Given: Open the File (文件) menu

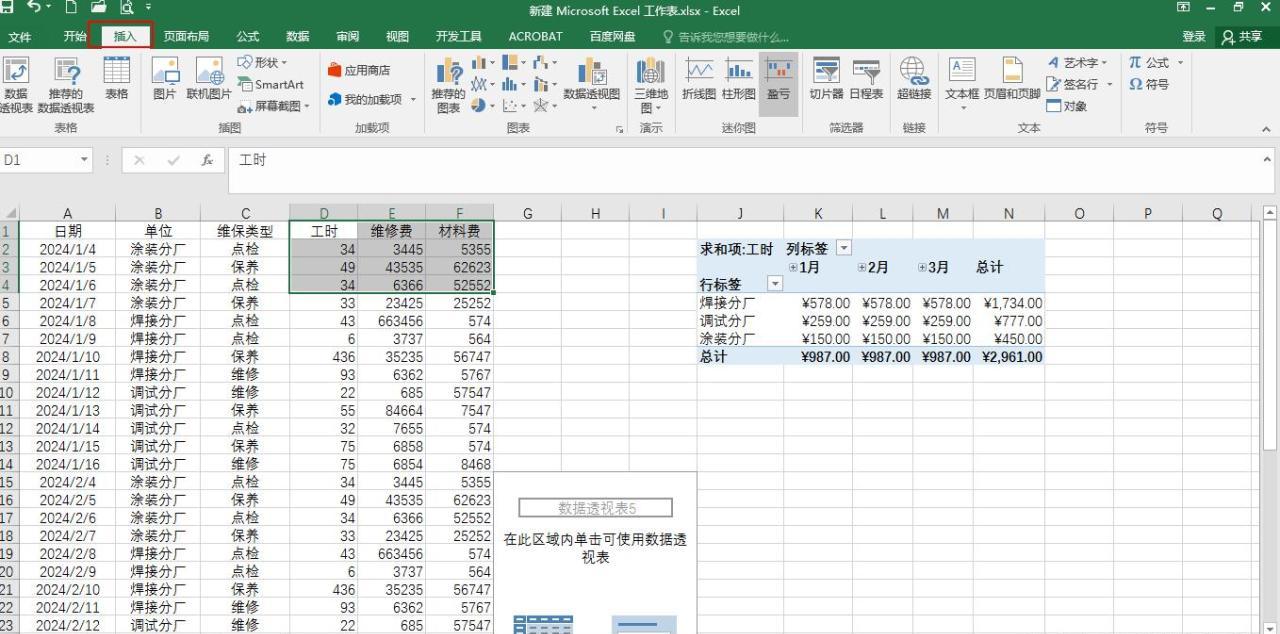Looking at the screenshot, I should point(20,37).
